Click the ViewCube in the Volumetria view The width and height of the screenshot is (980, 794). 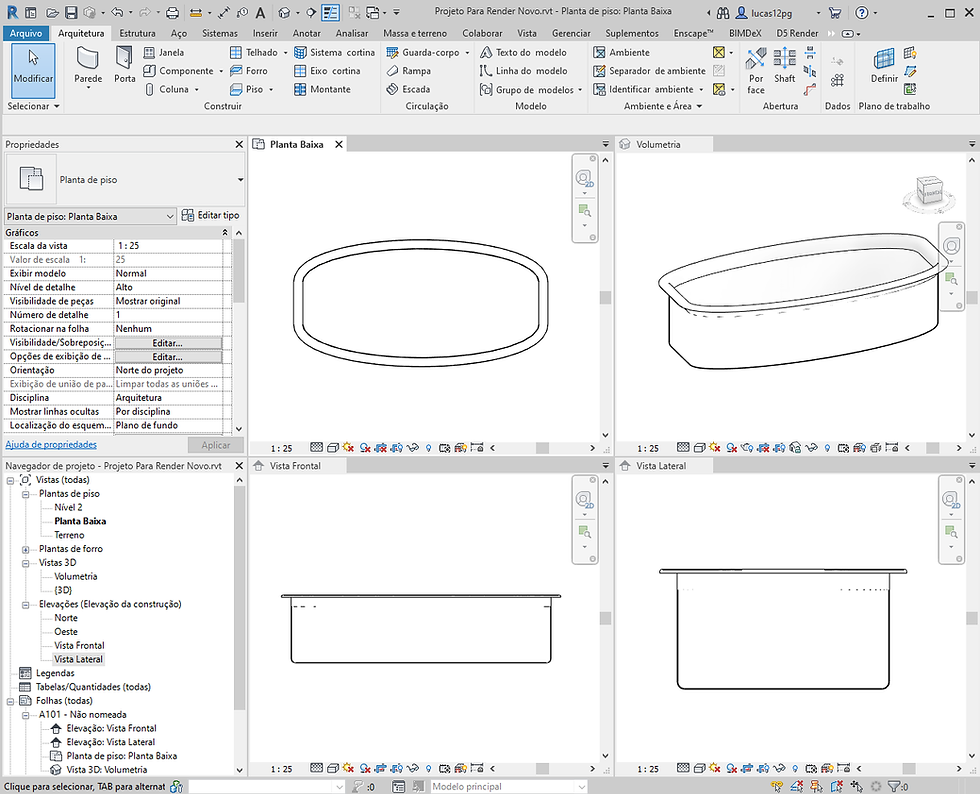[x=929, y=191]
